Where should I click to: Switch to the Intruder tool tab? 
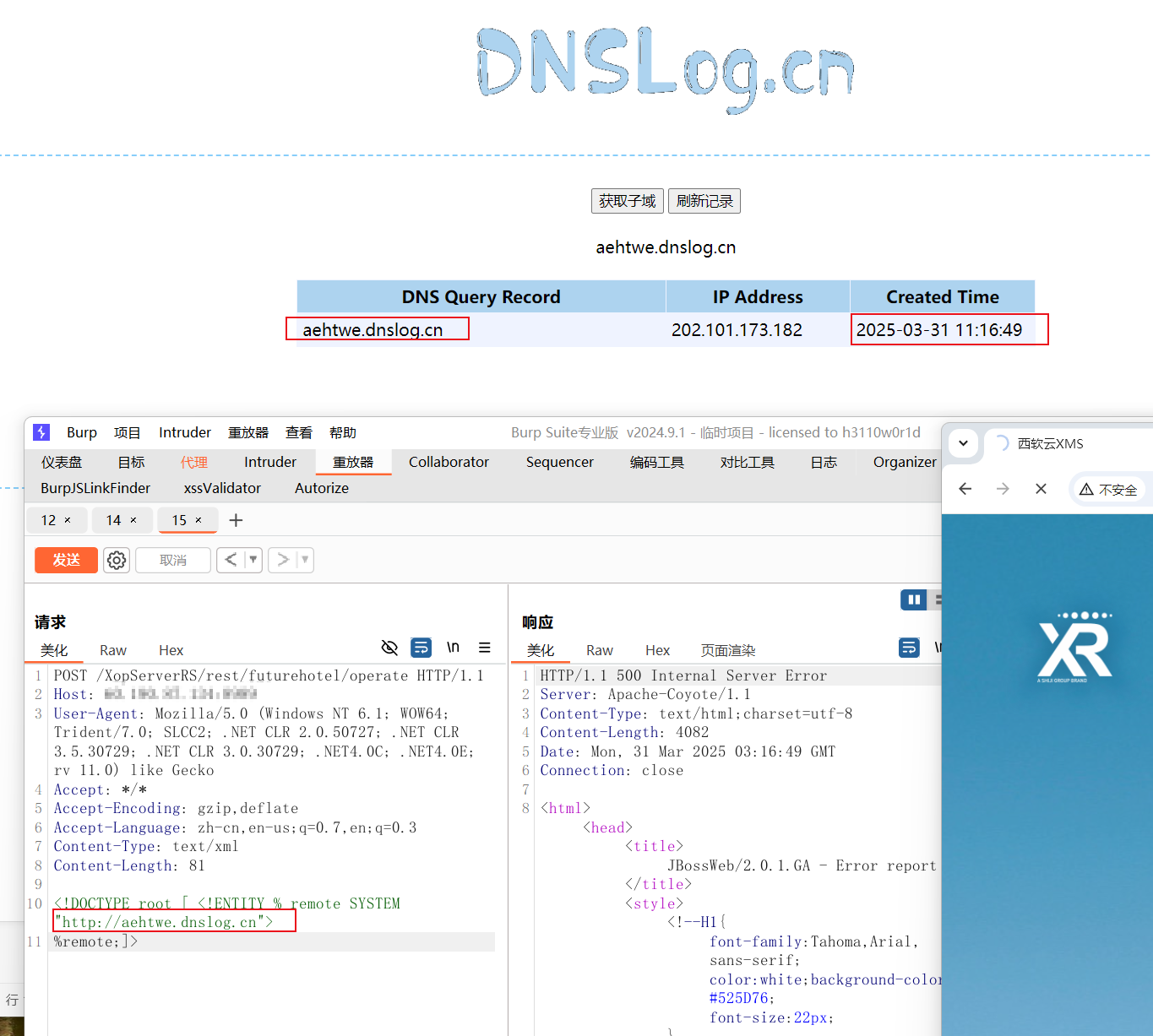(270, 462)
